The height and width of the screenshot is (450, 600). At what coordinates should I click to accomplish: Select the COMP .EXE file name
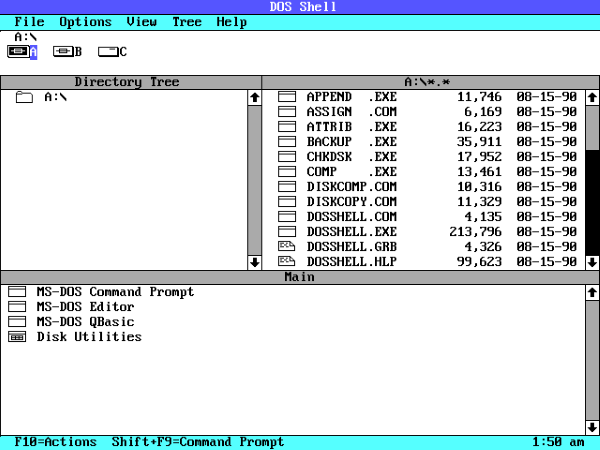[352, 172]
